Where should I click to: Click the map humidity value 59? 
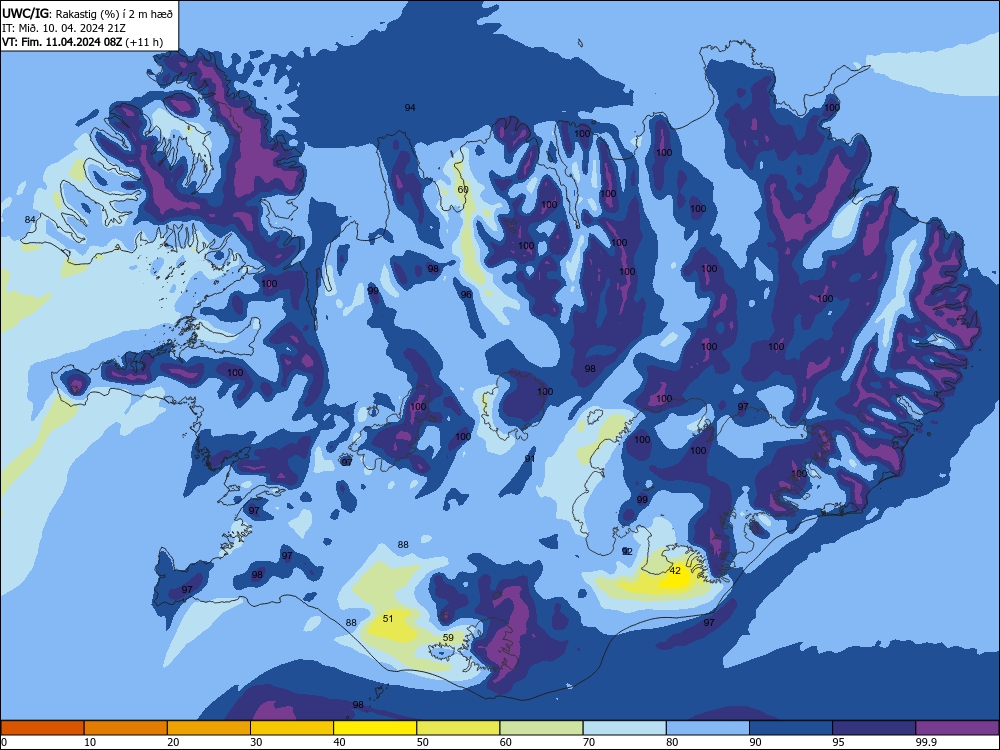[x=448, y=638]
